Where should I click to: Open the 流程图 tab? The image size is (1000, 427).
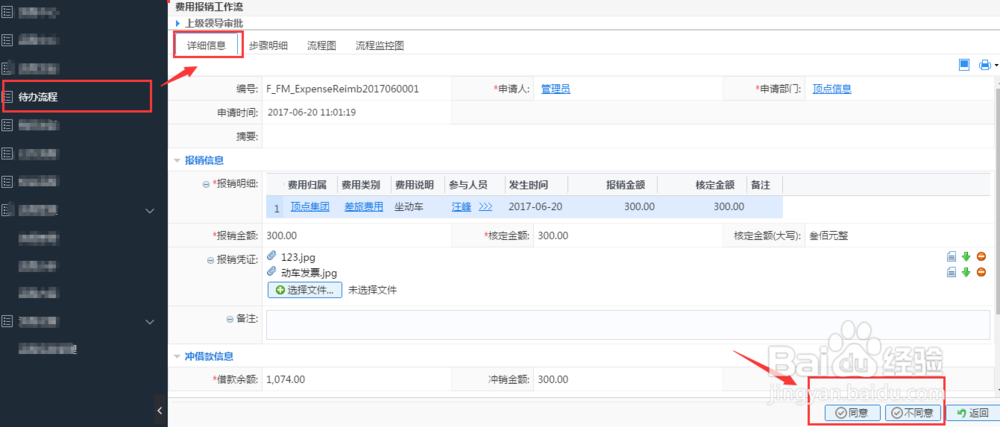point(321,46)
